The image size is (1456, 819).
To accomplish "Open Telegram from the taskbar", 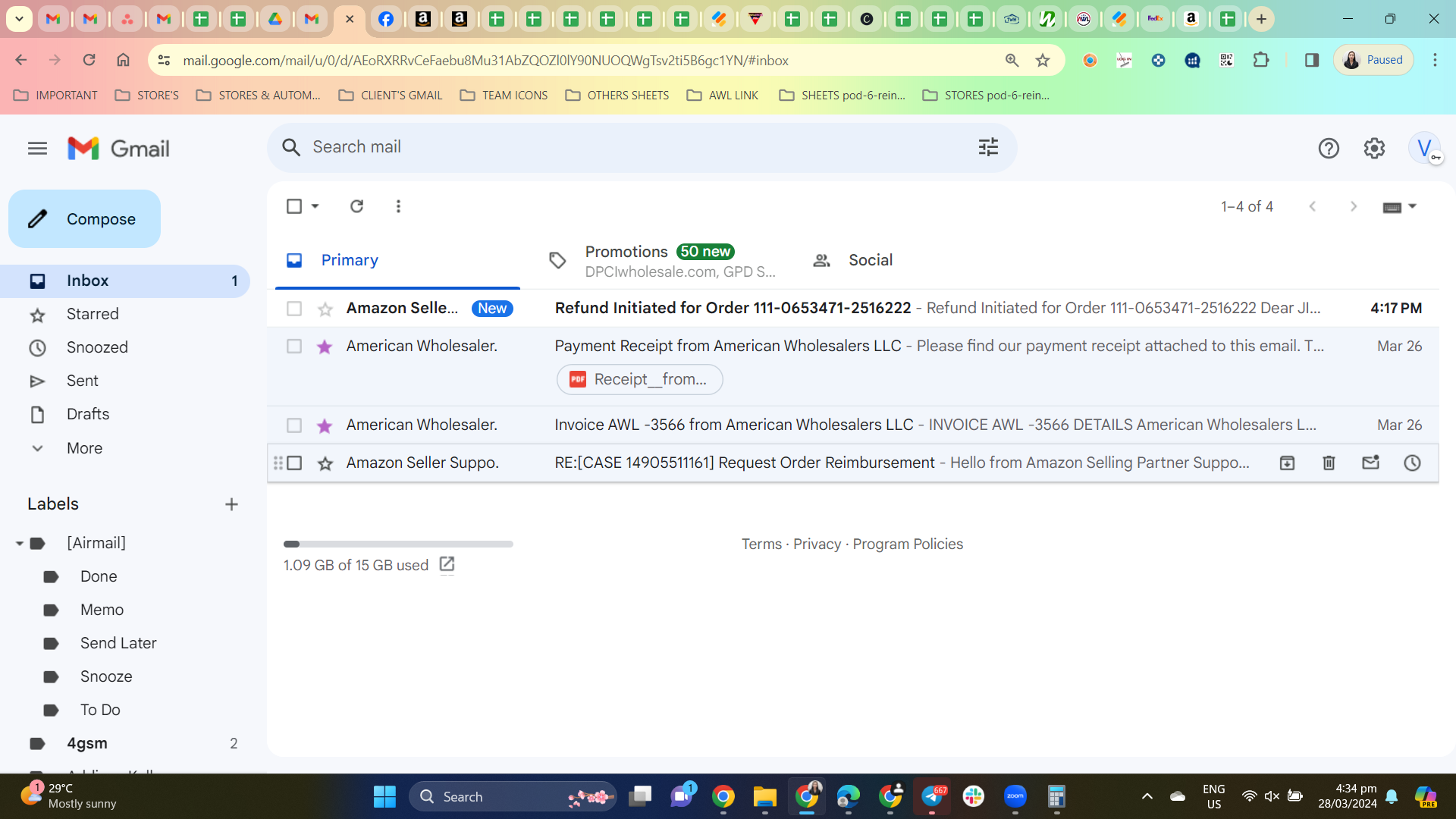I will [x=932, y=796].
